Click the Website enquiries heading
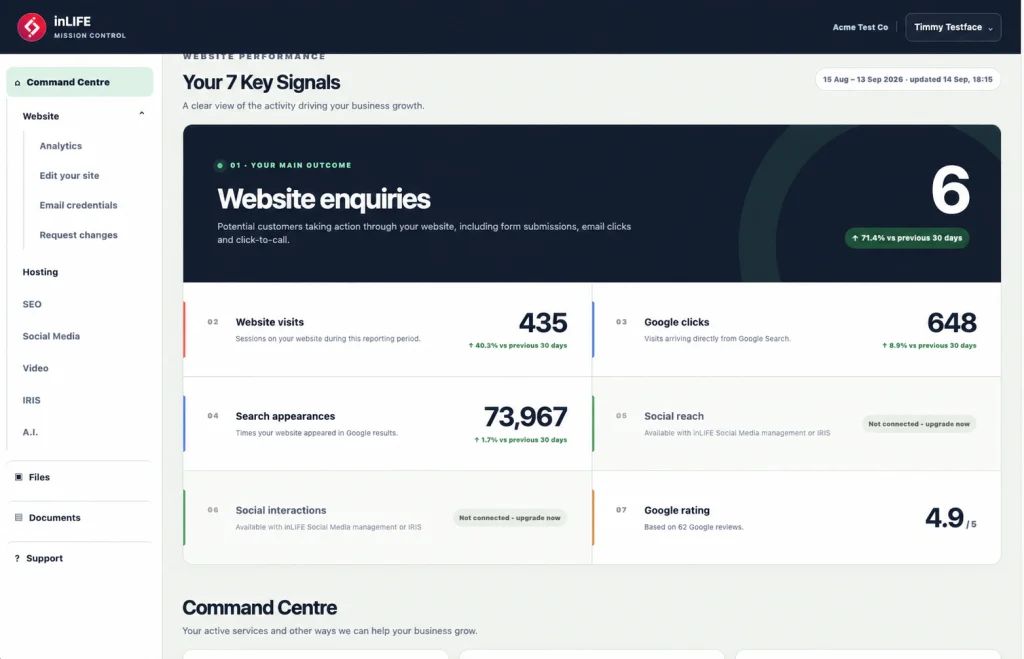The height and width of the screenshot is (659, 1024). tap(324, 199)
